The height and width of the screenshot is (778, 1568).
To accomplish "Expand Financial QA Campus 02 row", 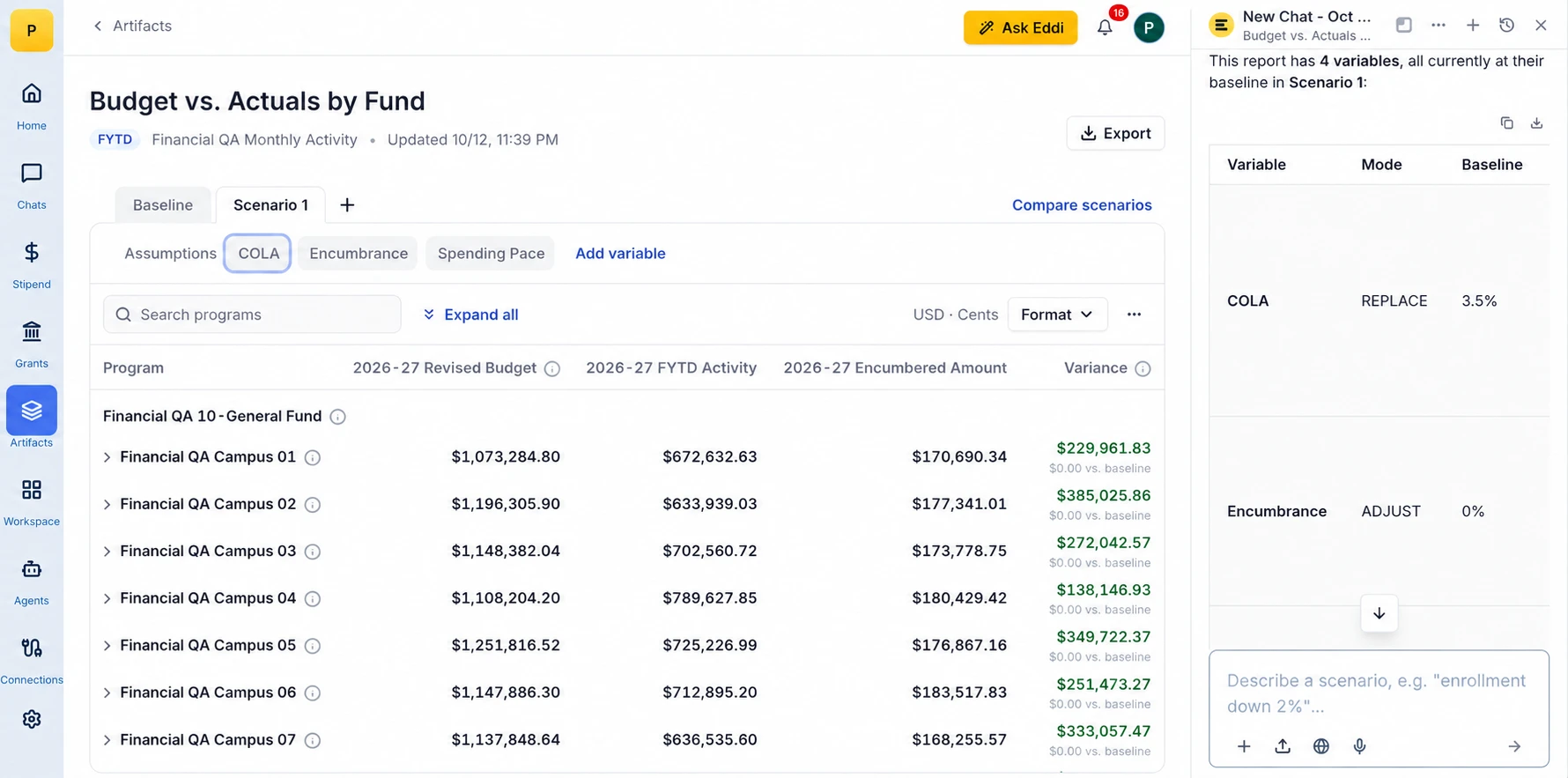I will pyautogui.click(x=107, y=504).
